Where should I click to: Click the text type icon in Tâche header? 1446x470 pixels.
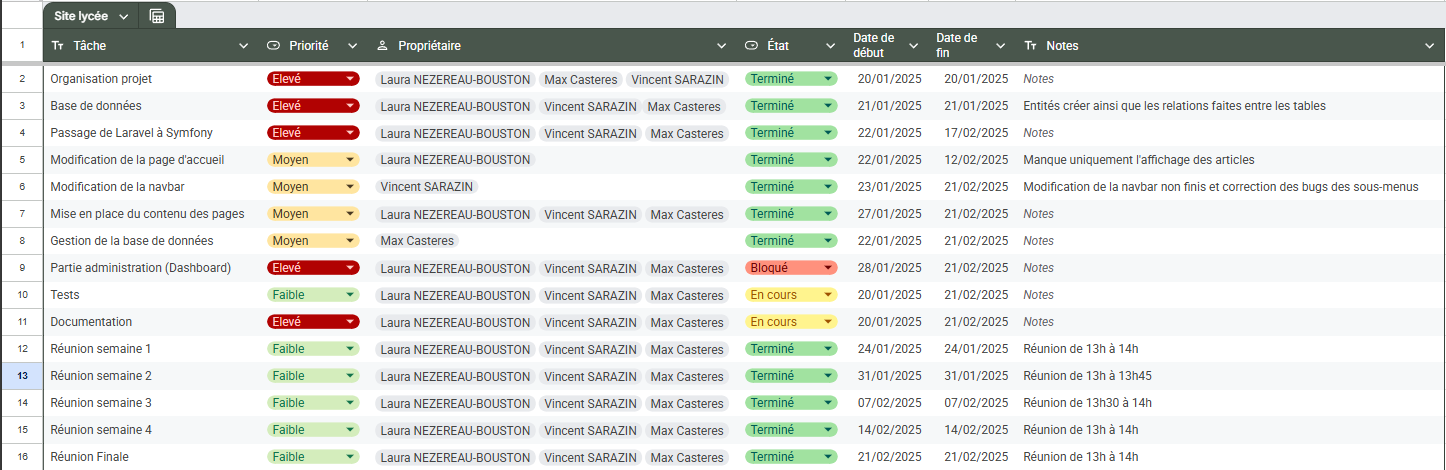tap(58, 46)
